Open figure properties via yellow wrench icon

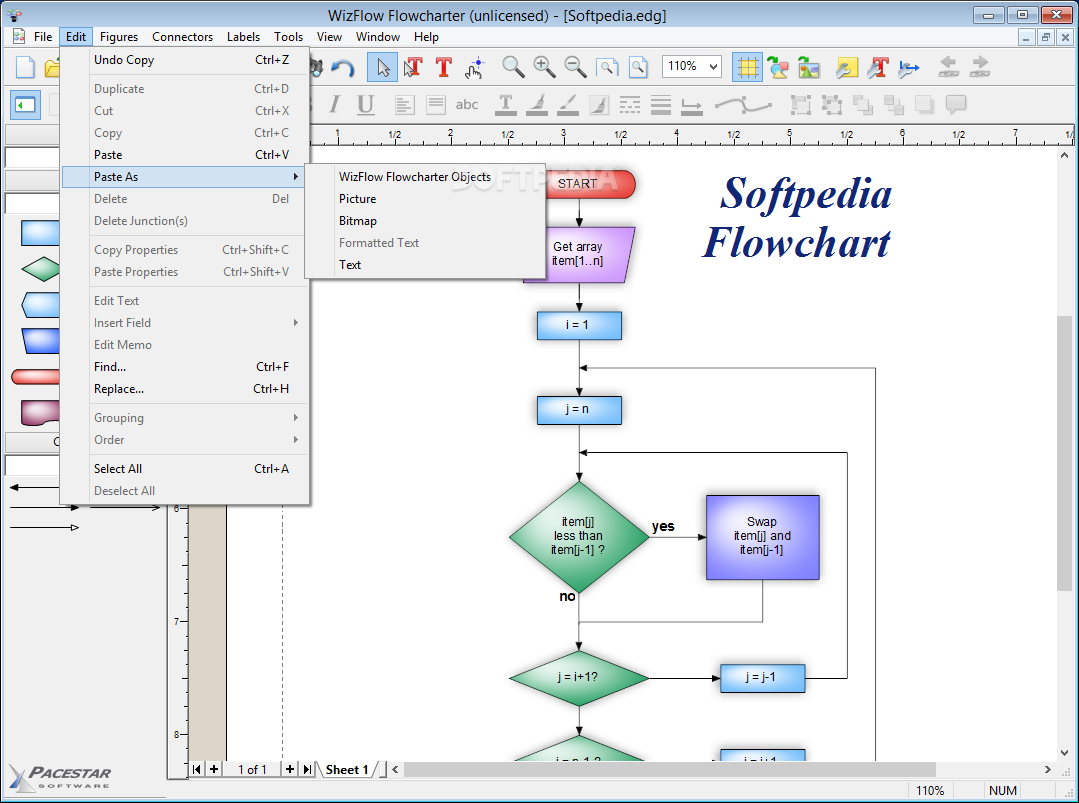tap(846, 67)
